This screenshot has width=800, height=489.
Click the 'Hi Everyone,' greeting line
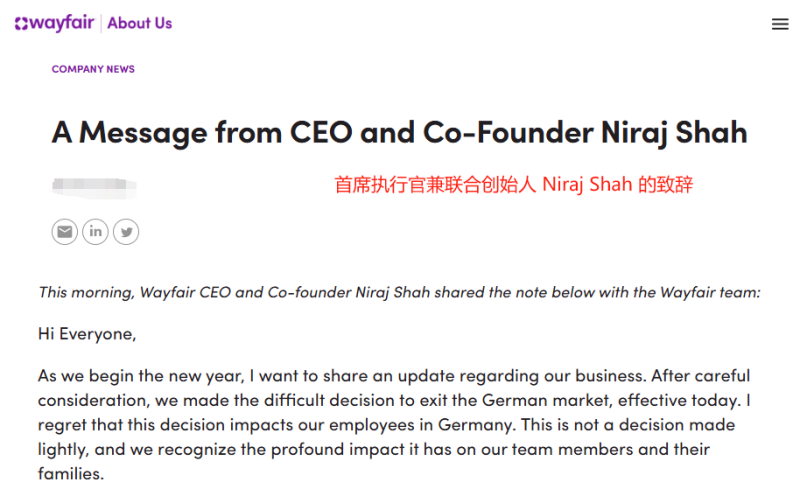pyautogui.click(x=87, y=334)
